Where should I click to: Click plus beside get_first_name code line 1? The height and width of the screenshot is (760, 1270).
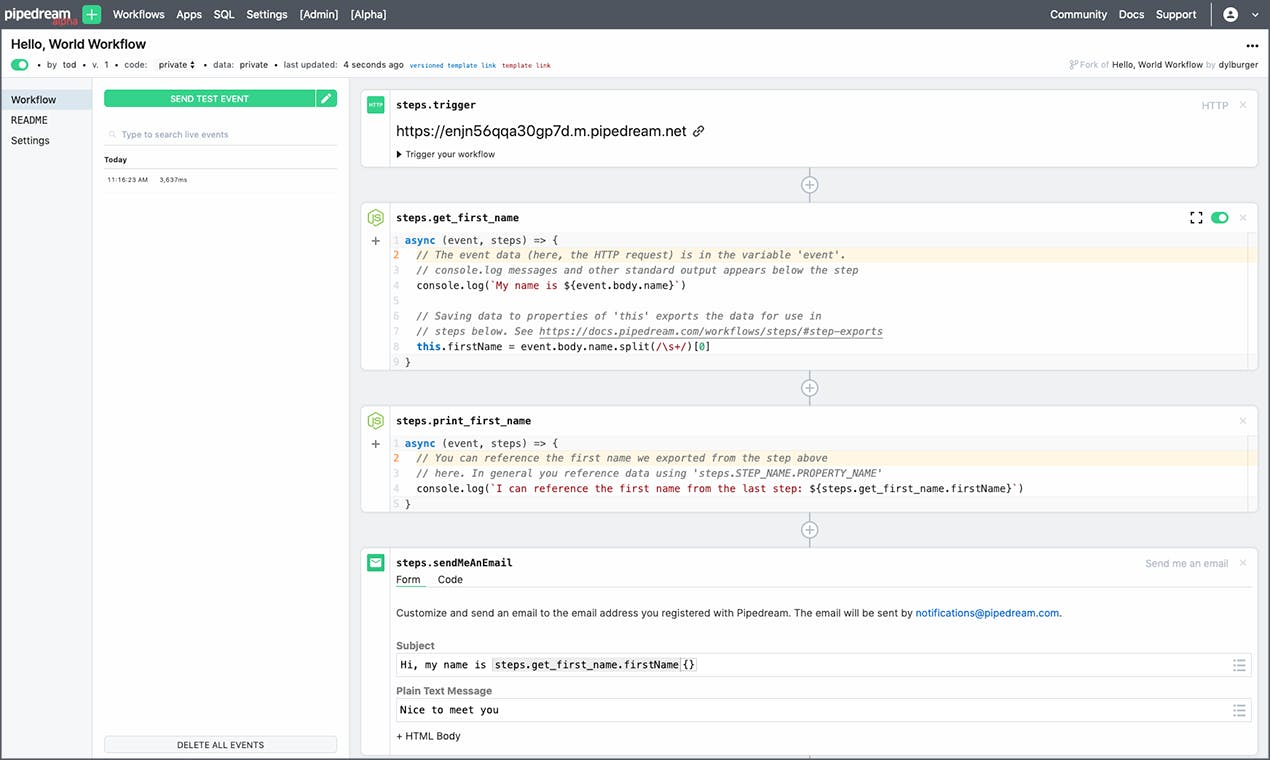pyautogui.click(x=376, y=241)
